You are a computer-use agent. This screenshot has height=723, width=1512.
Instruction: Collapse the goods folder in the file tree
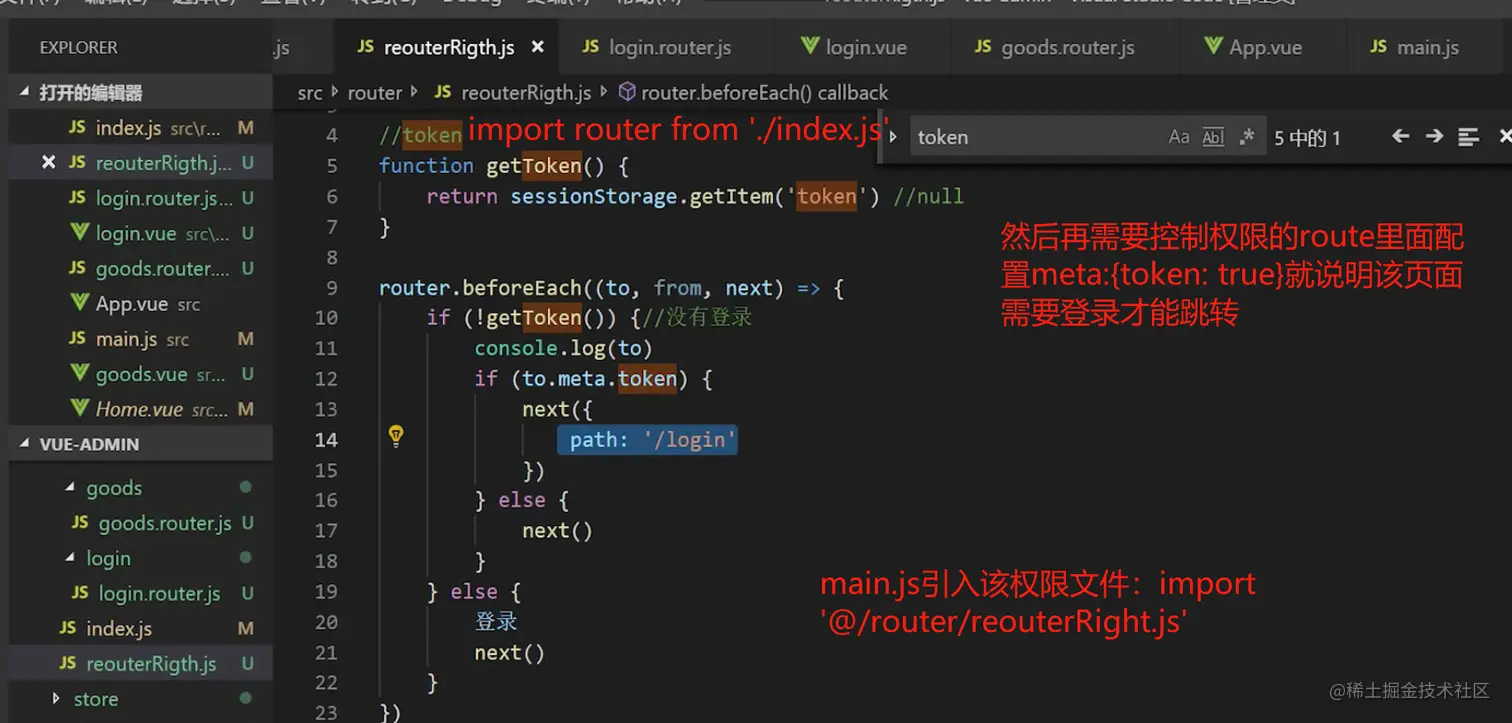(x=70, y=488)
